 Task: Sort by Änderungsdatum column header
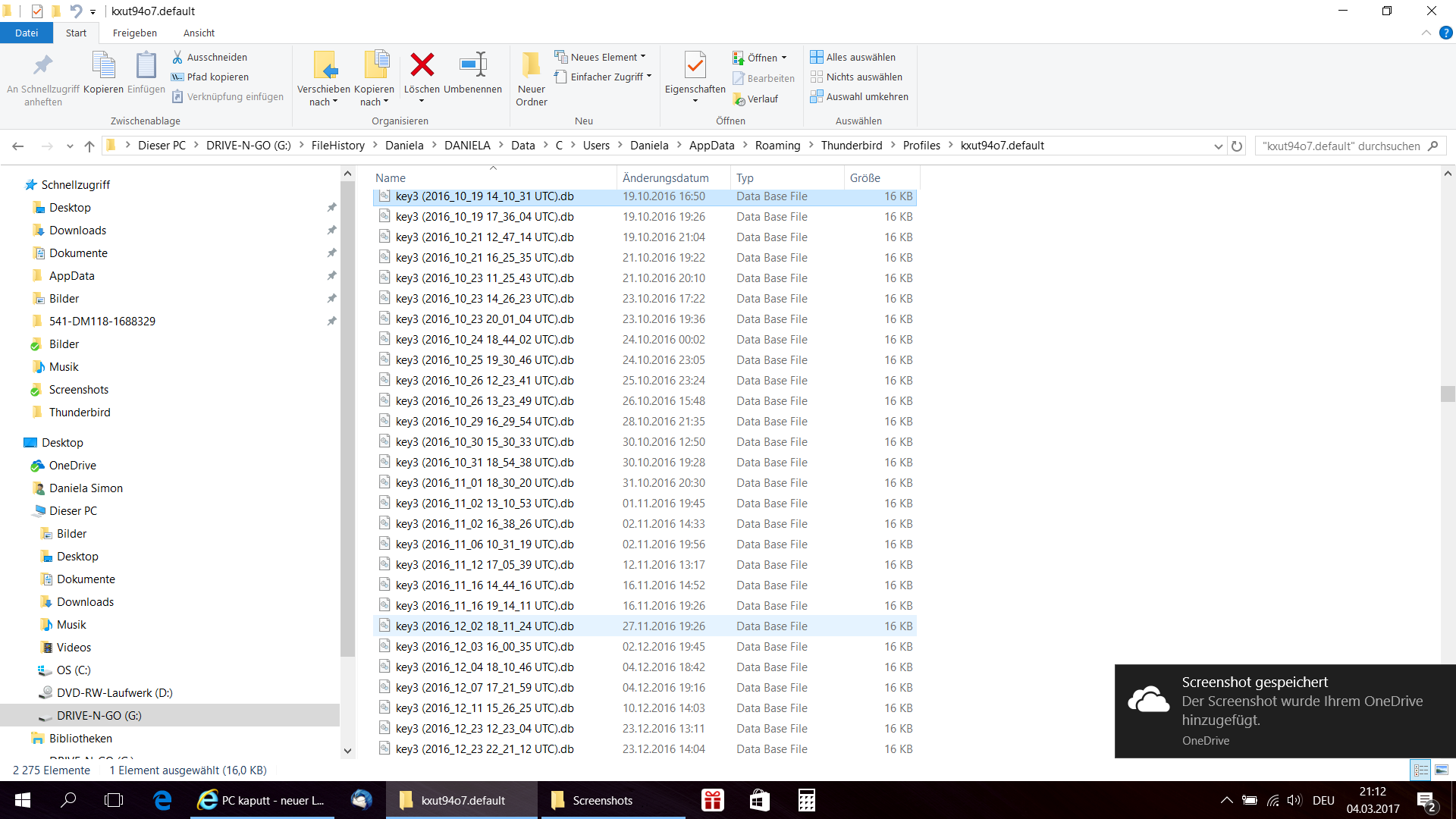[665, 177]
